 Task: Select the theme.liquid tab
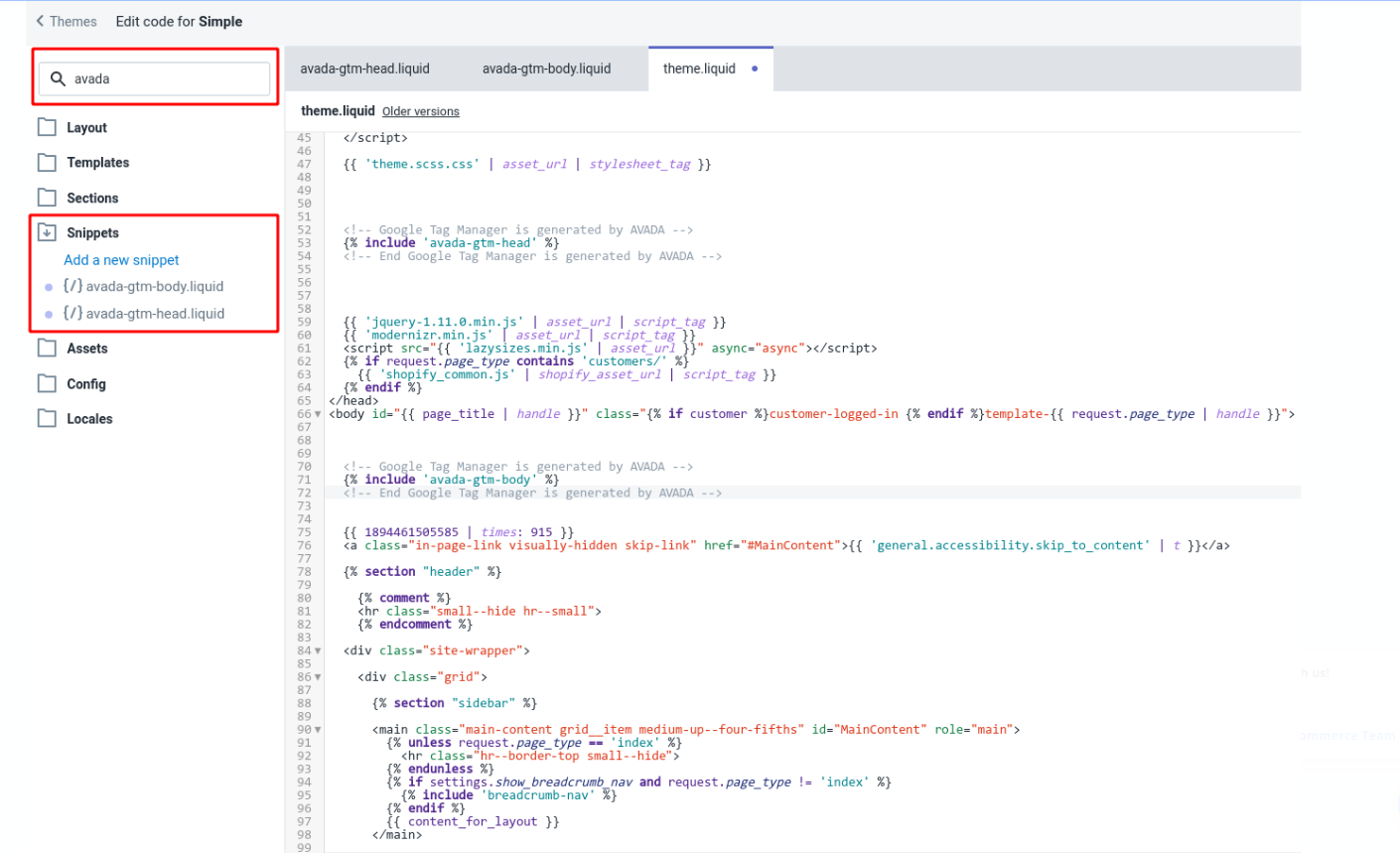(699, 69)
